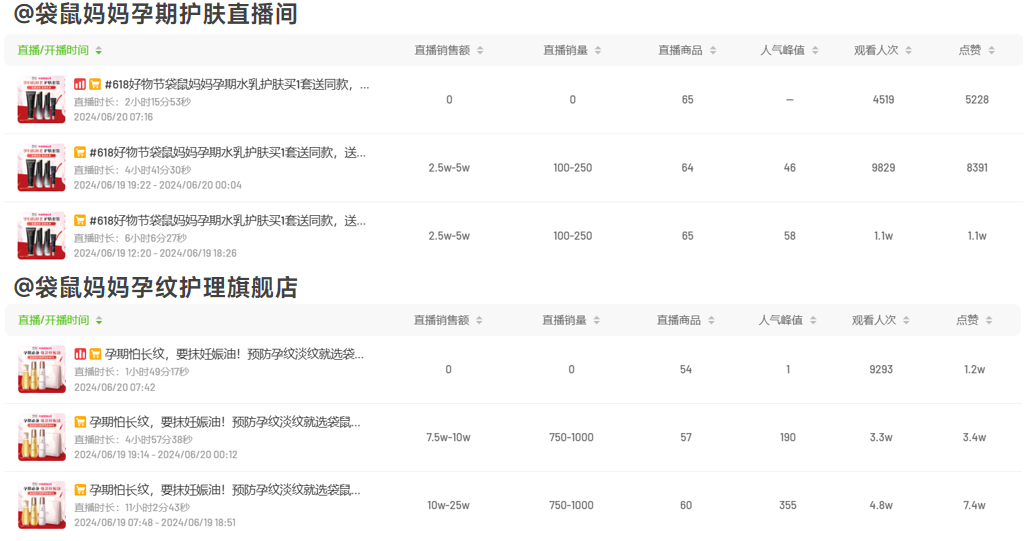
Task: Open #618好物节 stream title lasting 4小时41分30秒
Action: [227, 152]
